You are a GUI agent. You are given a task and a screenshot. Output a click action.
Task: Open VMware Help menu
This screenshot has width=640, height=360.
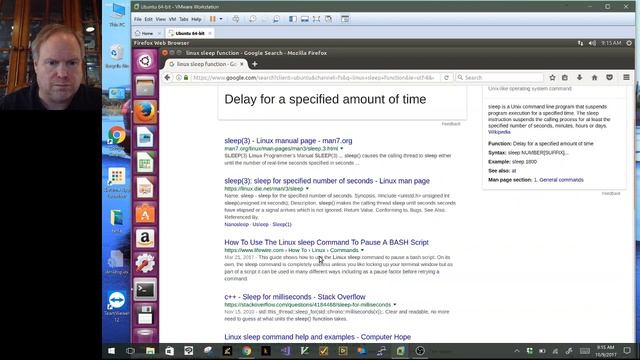click(x=196, y=19)
